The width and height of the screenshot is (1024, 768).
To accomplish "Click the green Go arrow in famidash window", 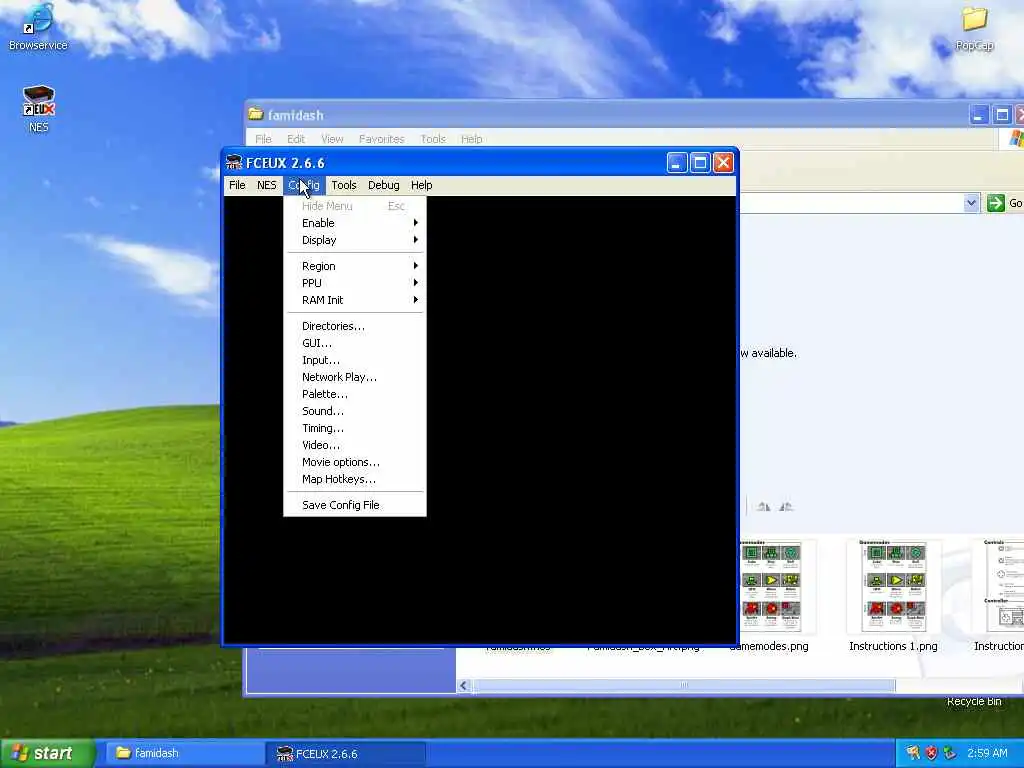I will (x=996, y=203).
